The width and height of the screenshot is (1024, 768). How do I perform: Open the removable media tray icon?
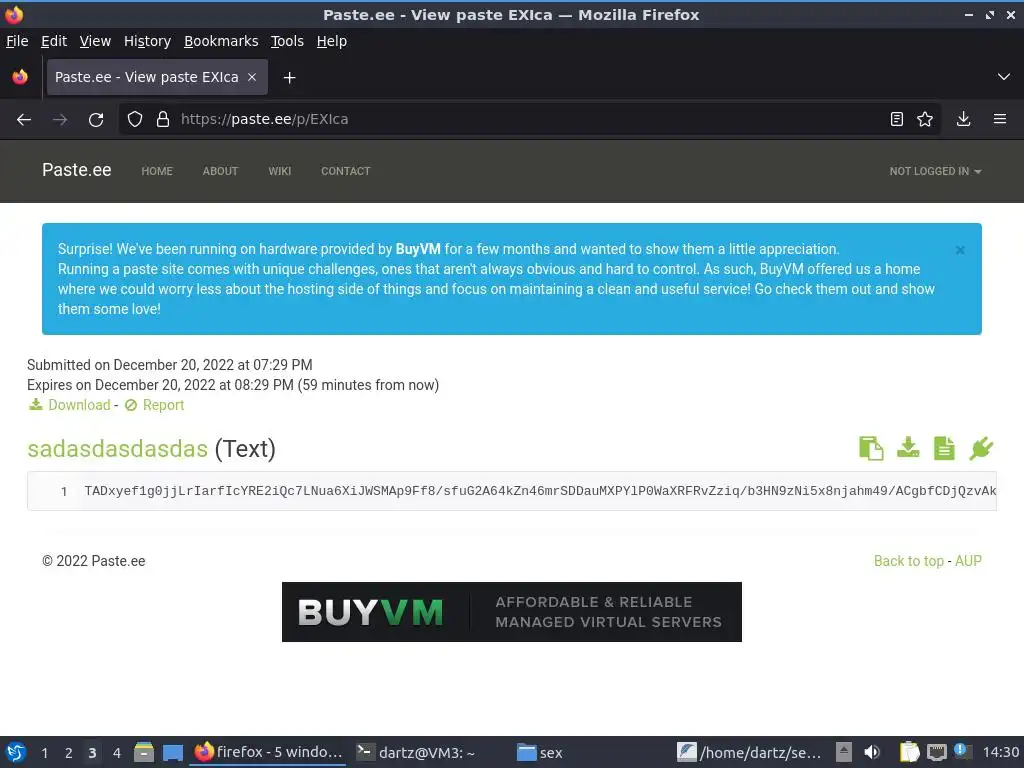[844, 752]
